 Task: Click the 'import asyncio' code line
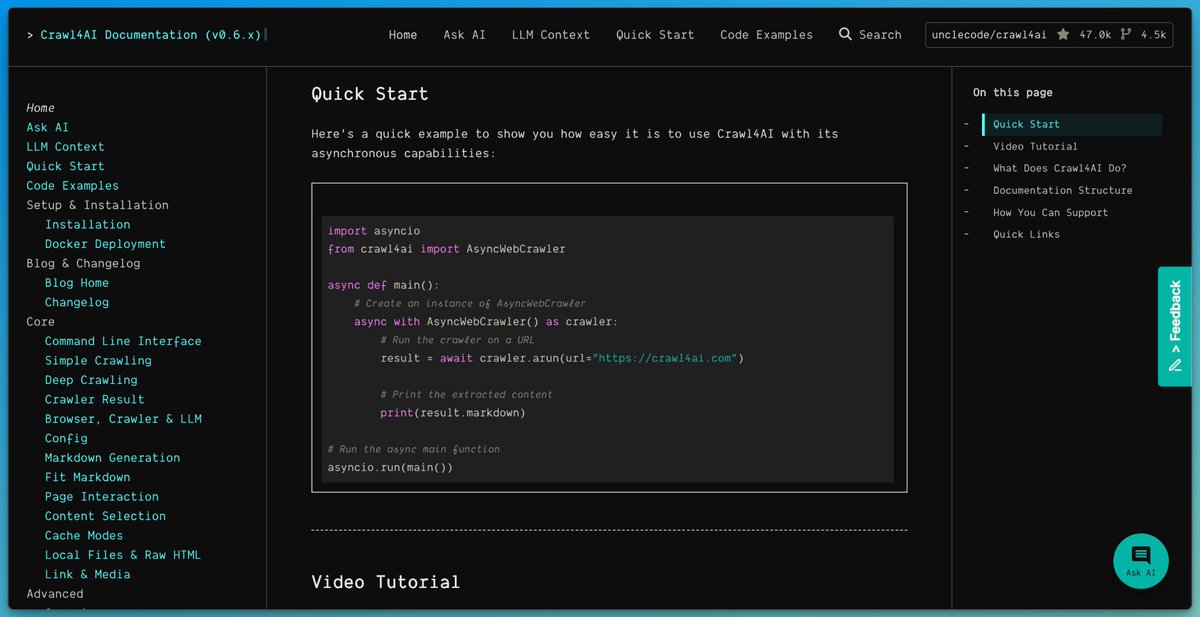click(x=374, y=231)
